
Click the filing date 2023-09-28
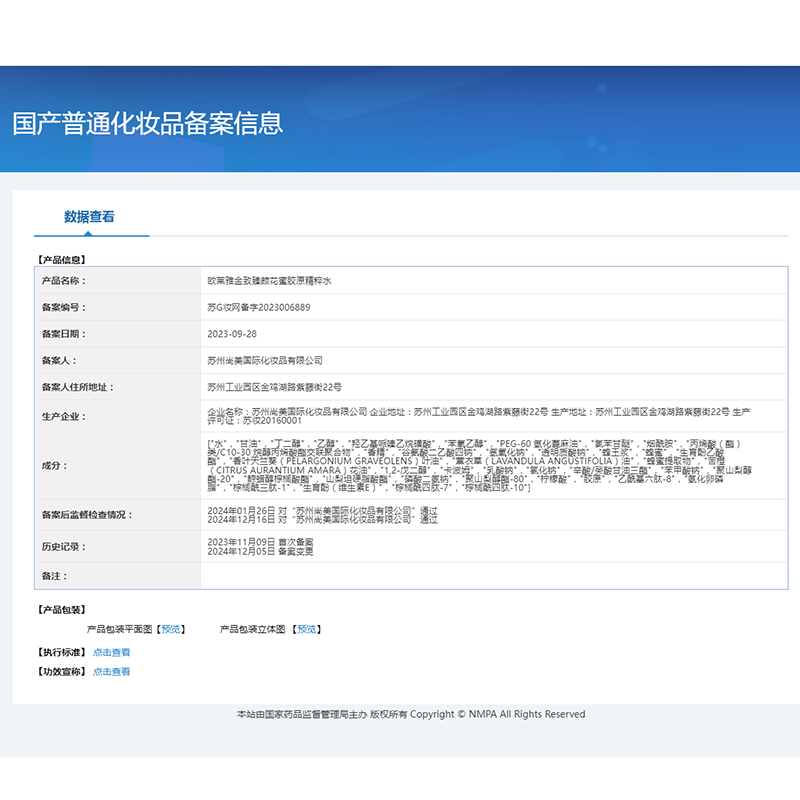(232, 334)
